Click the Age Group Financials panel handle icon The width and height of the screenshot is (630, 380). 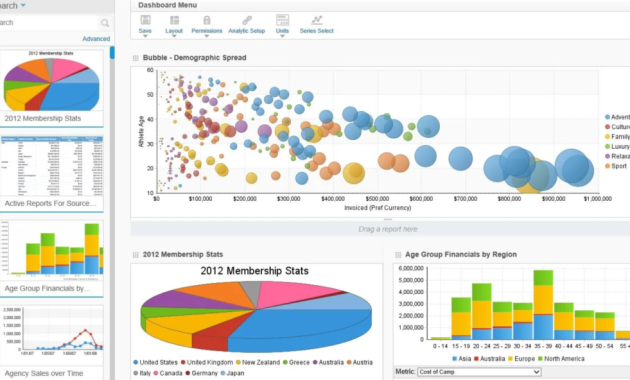(x=398, y=255)
